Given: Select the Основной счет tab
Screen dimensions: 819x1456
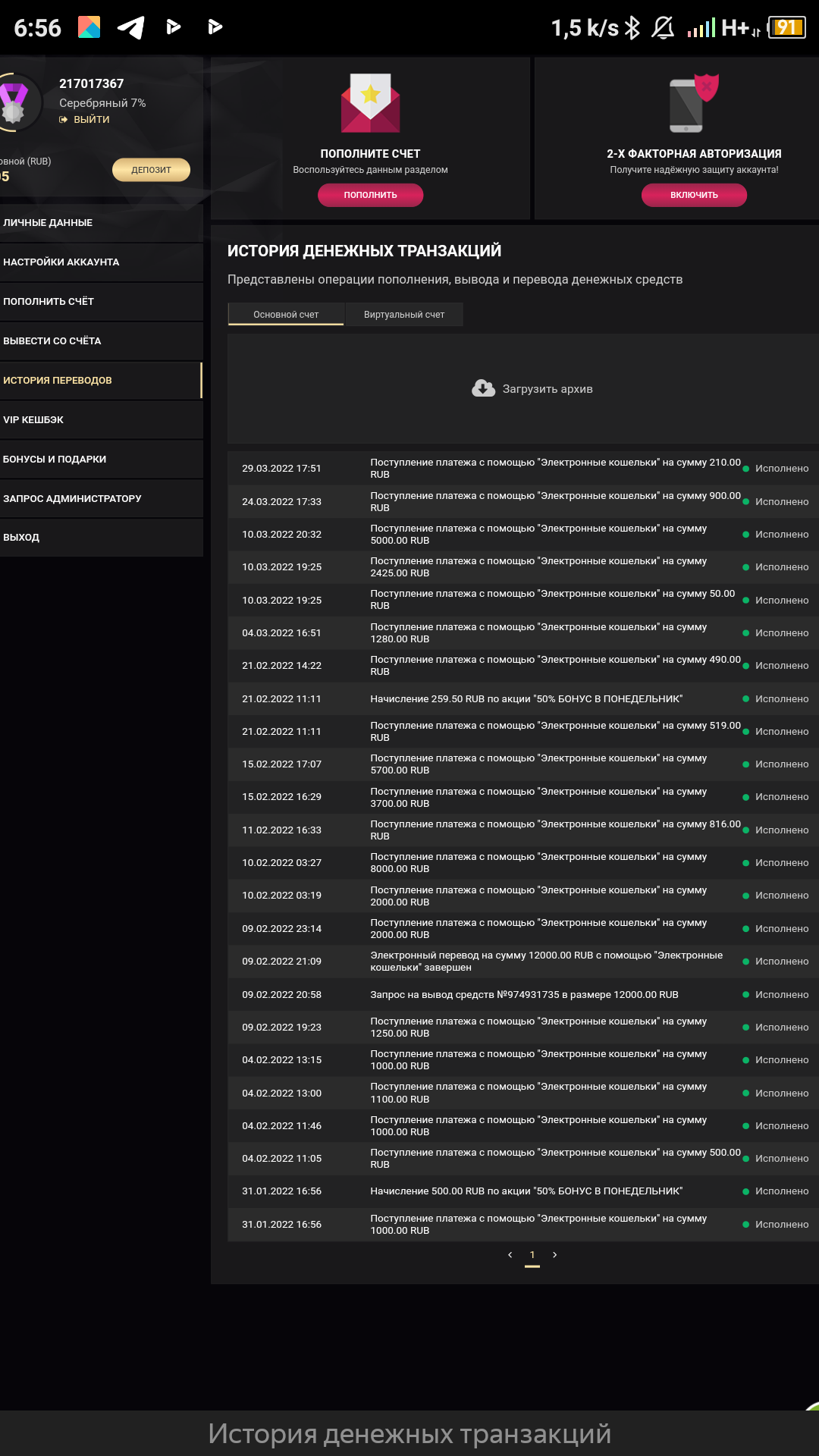Looking at the screenshot, I should (286, 315).
